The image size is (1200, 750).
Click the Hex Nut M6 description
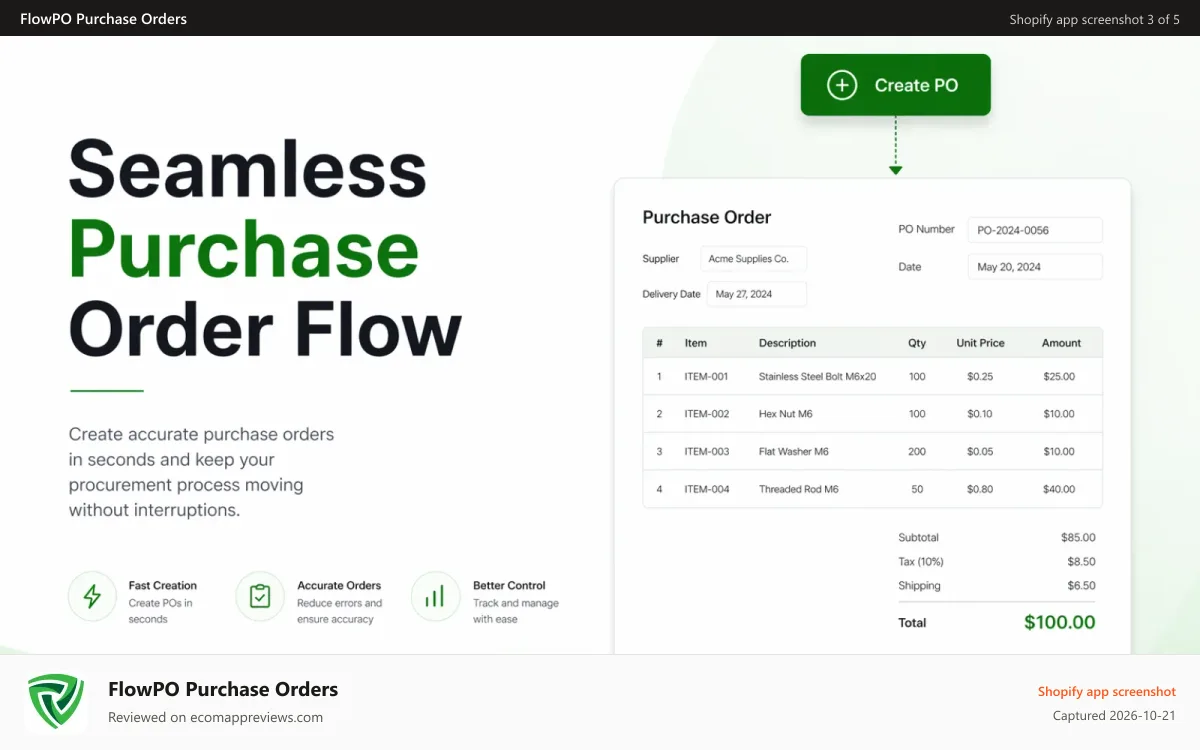tap(786, 414)
